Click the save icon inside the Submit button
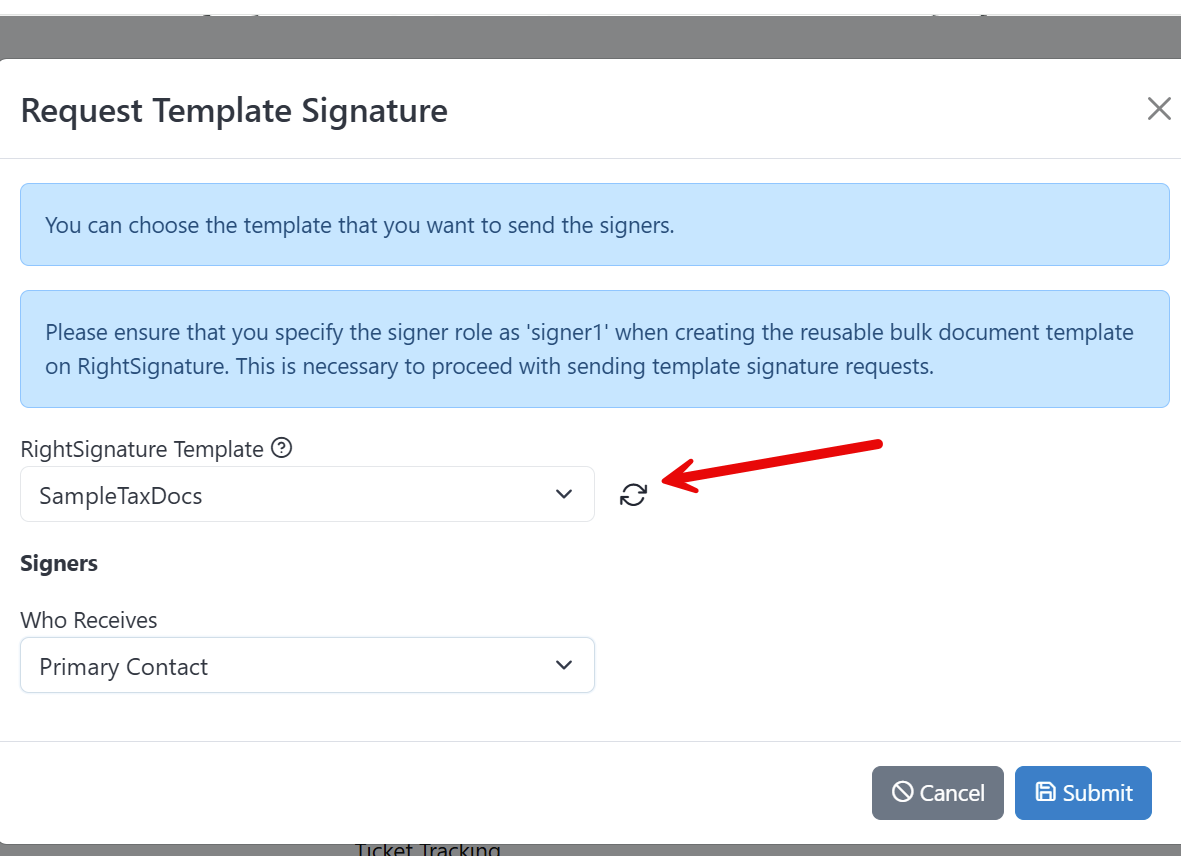 1046,792
